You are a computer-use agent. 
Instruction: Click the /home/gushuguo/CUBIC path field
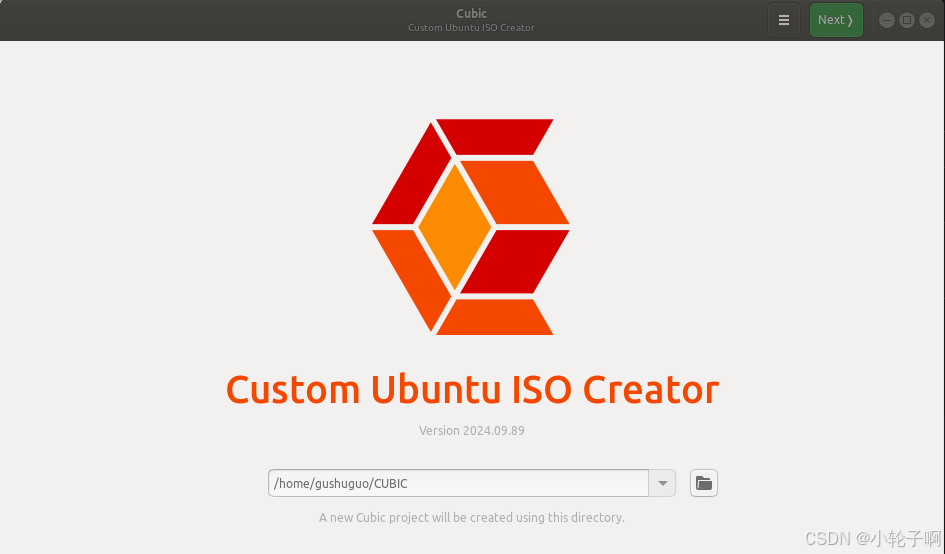coord(459,483)
